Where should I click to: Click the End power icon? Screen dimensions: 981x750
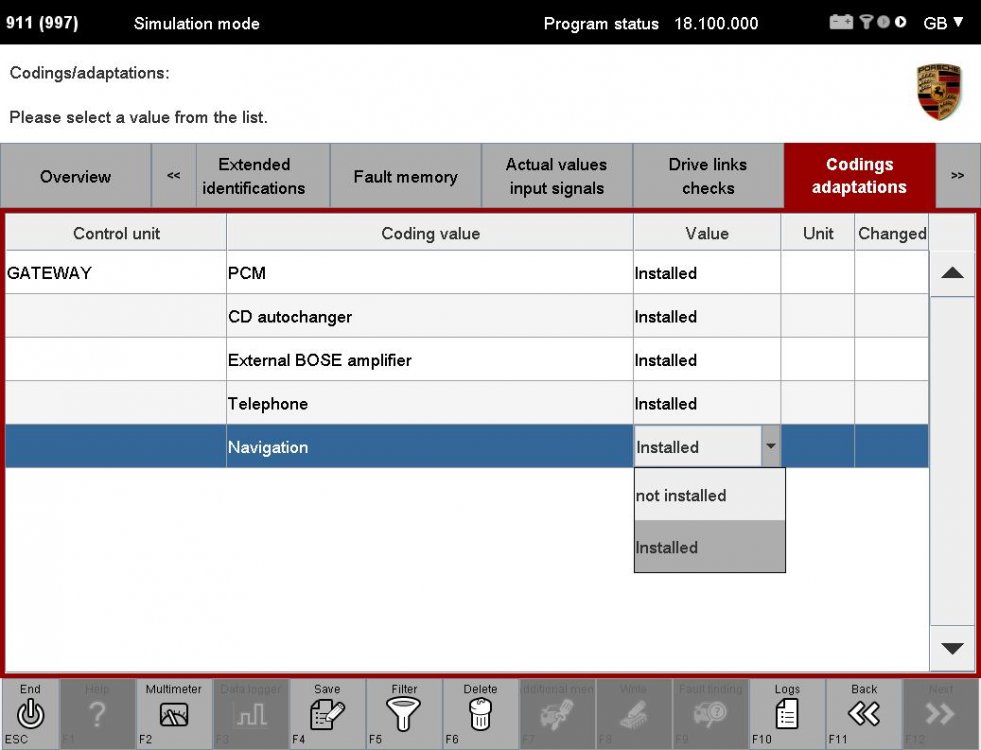click(31, 713)
